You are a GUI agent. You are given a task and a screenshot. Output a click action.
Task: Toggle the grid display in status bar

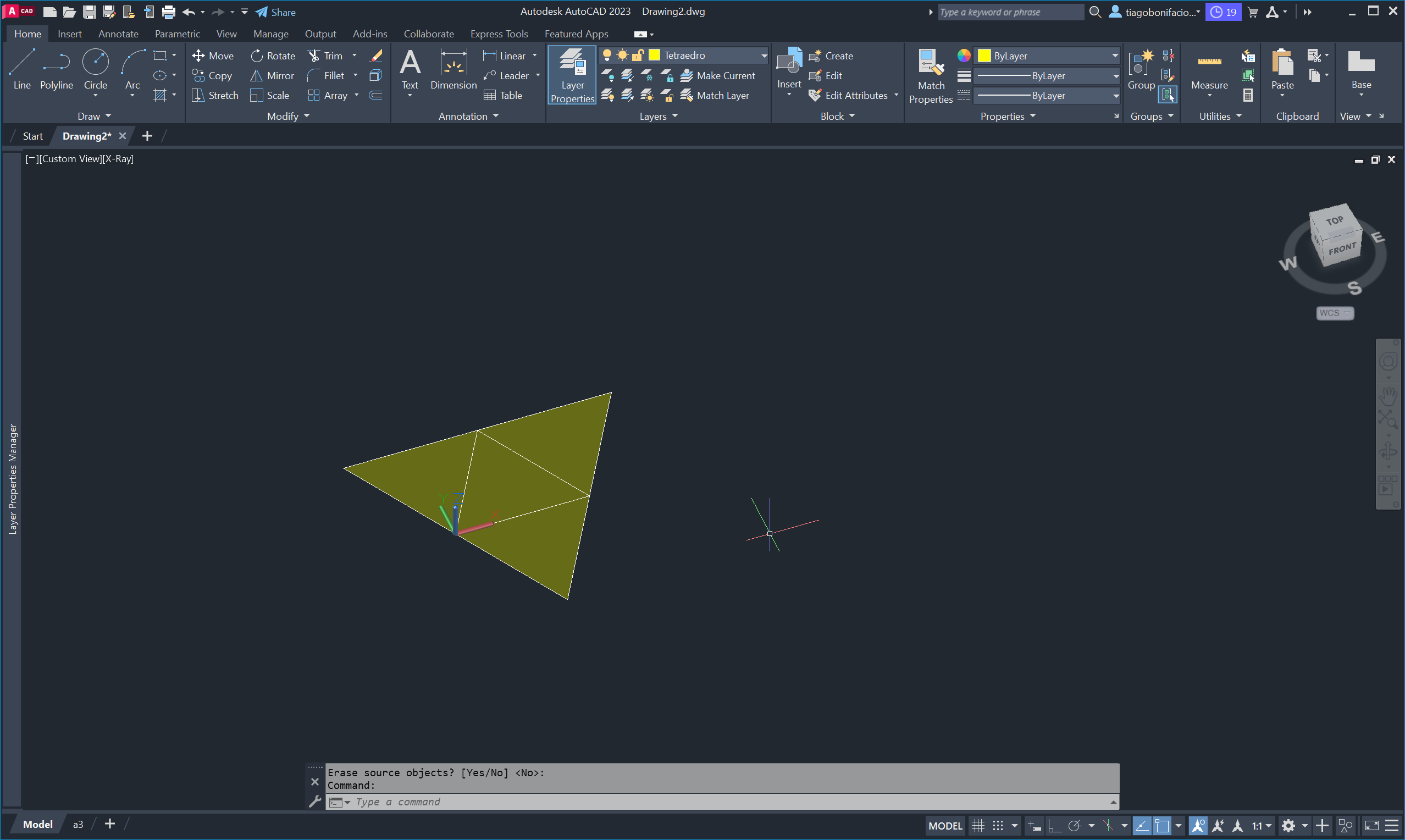978,825
